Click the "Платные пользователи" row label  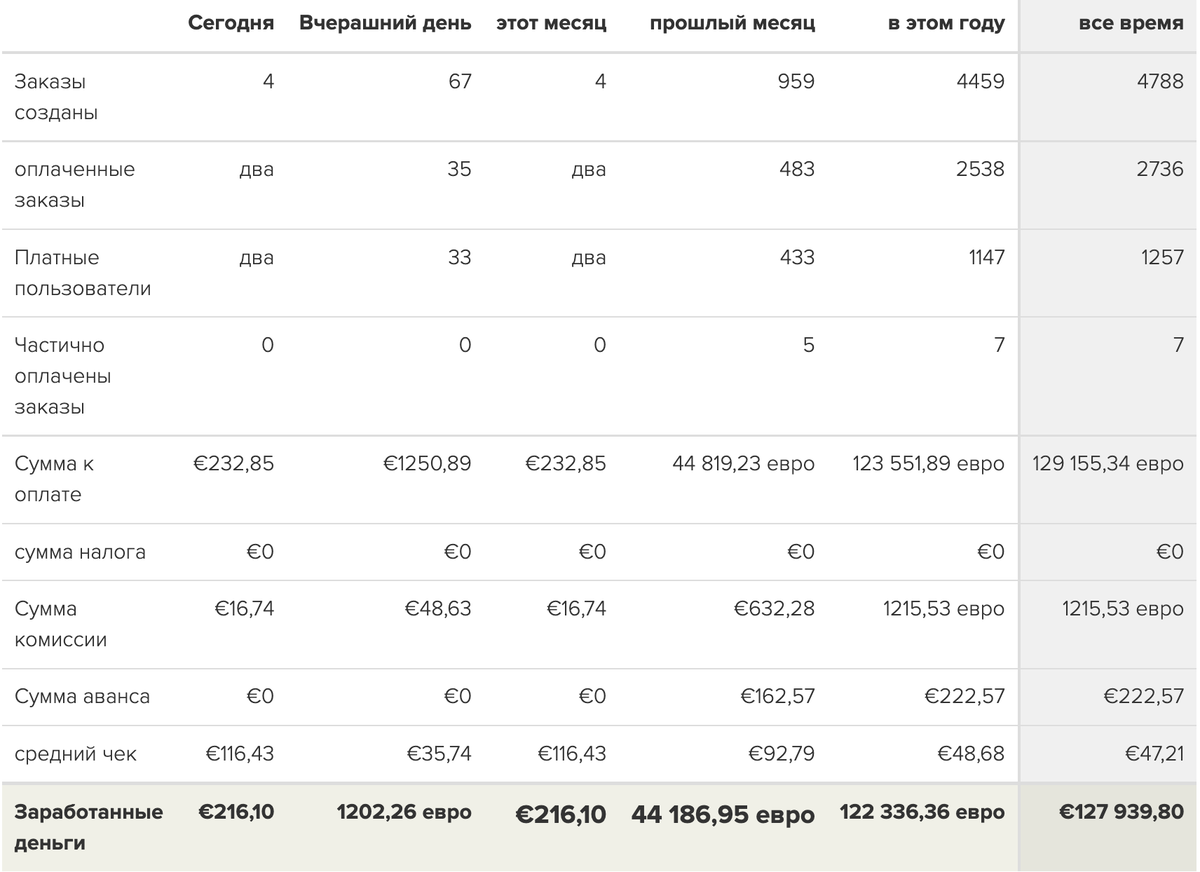click(82, 273)
